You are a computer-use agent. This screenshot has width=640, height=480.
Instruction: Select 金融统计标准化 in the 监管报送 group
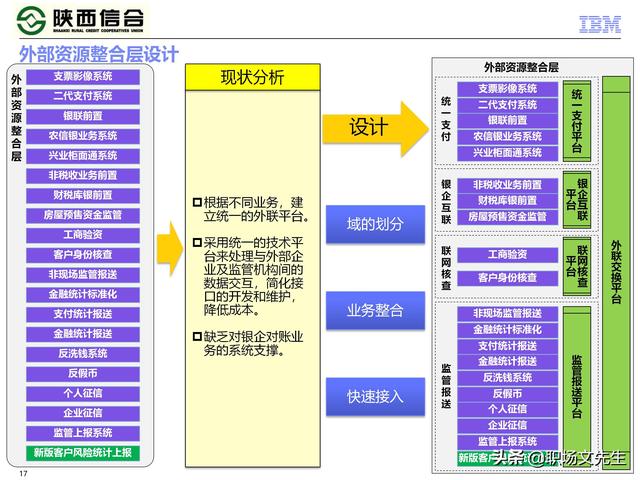coord(507,330)
